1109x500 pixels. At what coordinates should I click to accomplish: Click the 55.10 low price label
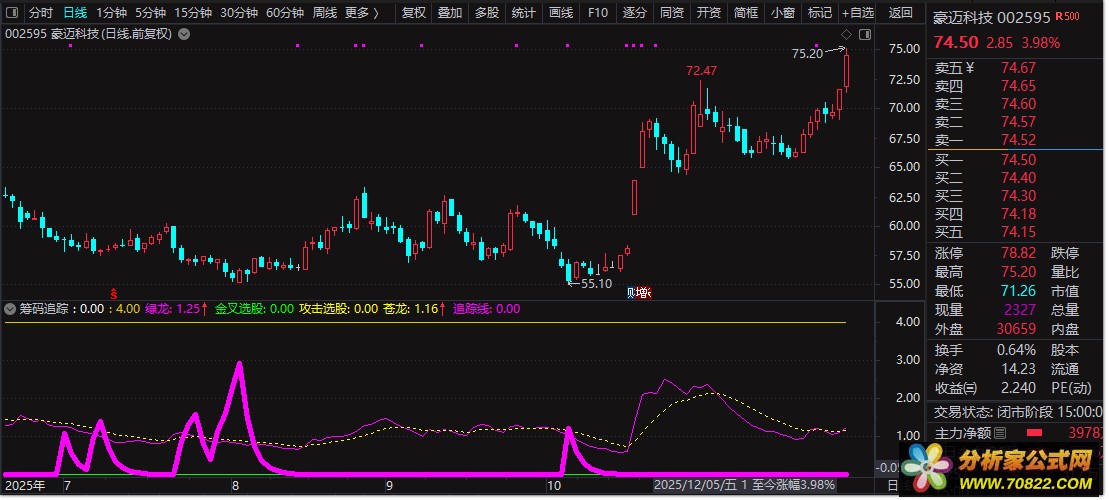click(x=596, y=284)
